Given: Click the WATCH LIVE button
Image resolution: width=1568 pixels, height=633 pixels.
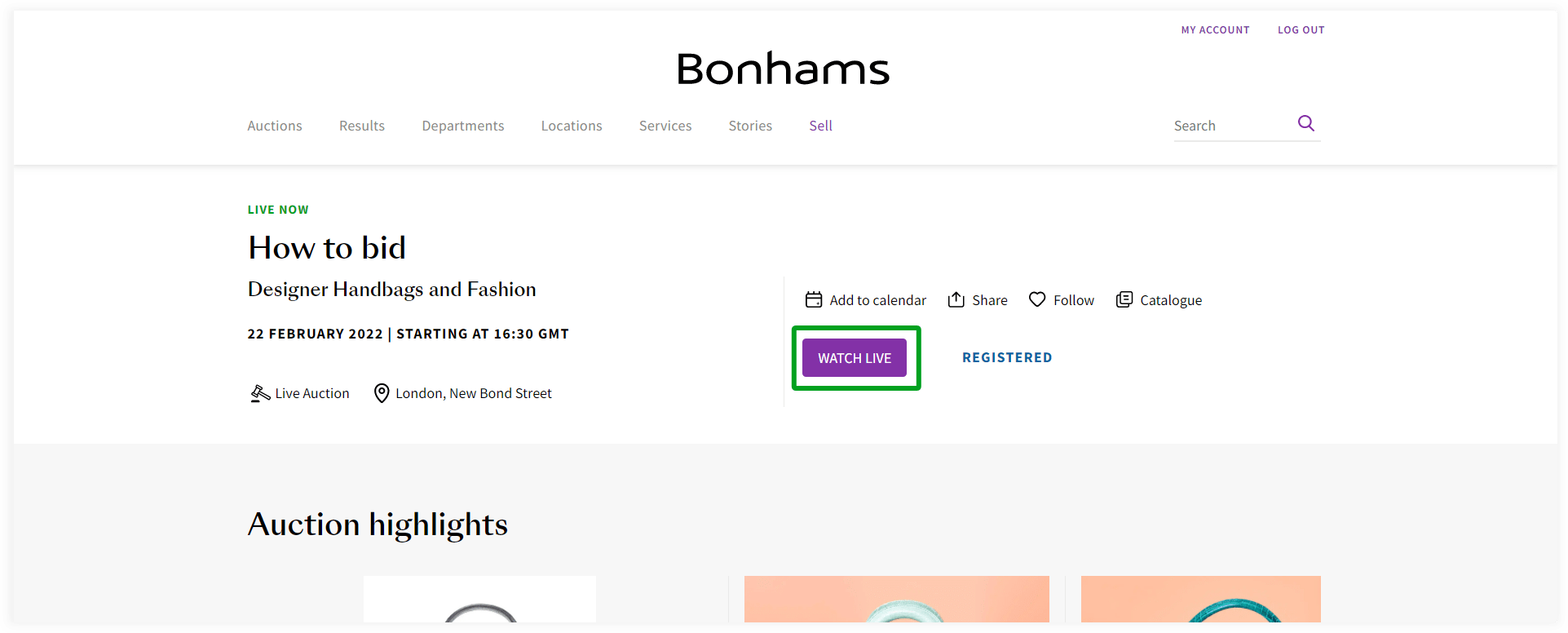Looking at the screenshot, I should tap(855, 358).
